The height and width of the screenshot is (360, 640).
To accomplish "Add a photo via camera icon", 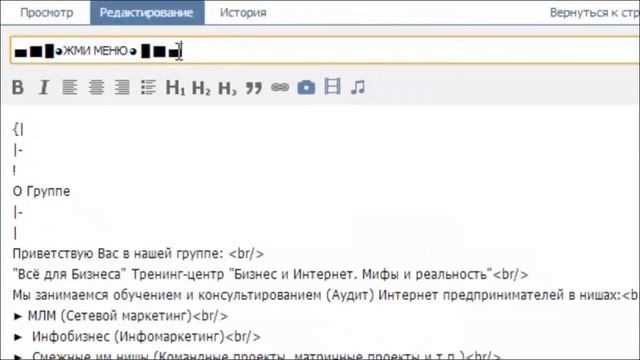I will [x=306, y=87].
